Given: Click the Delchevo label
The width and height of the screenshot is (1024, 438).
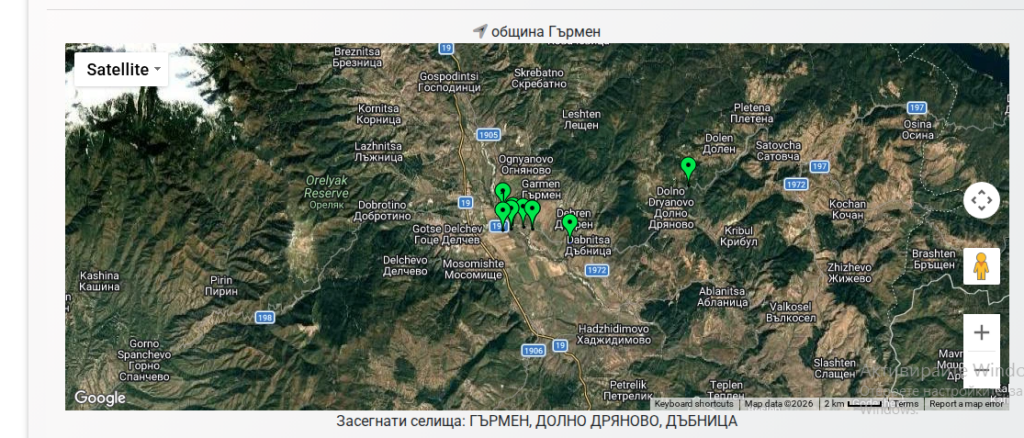Looking at the screenshot, I should (x=405, y=265).
